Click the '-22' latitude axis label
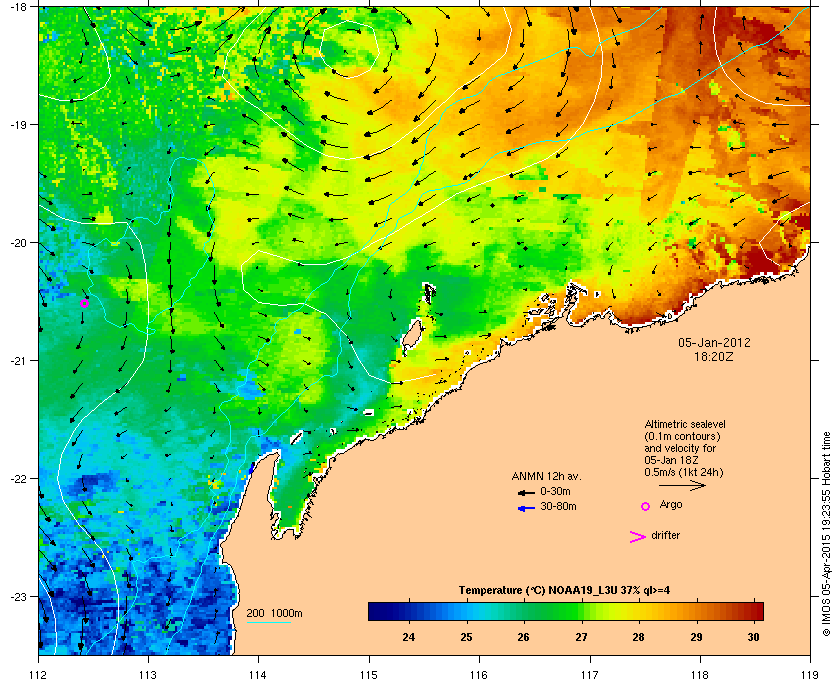The height and width of the screenshot is (680, 840). pyautogui.click(x=18, y=479)
